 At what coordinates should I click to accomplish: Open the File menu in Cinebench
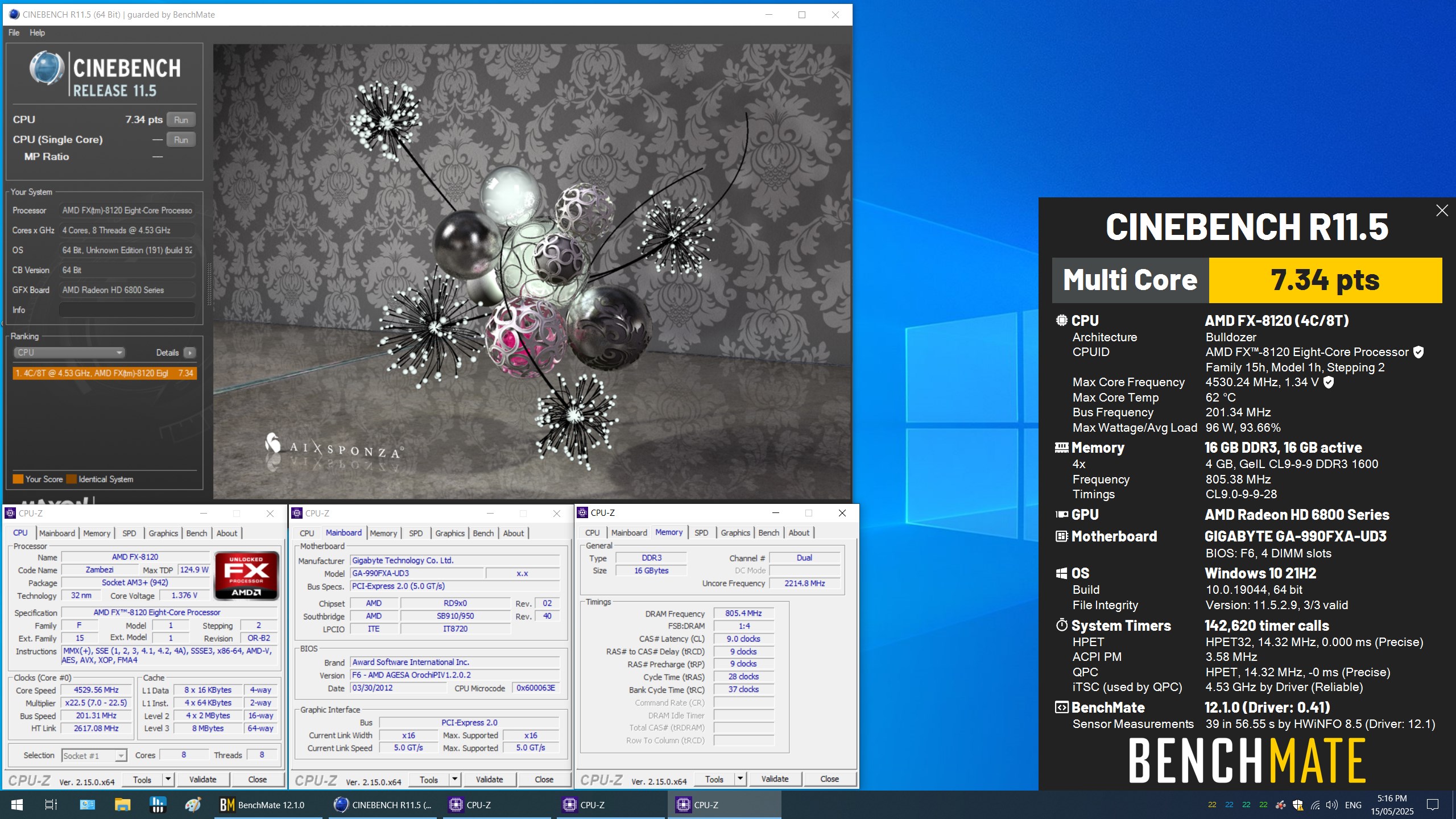(14, 32)
